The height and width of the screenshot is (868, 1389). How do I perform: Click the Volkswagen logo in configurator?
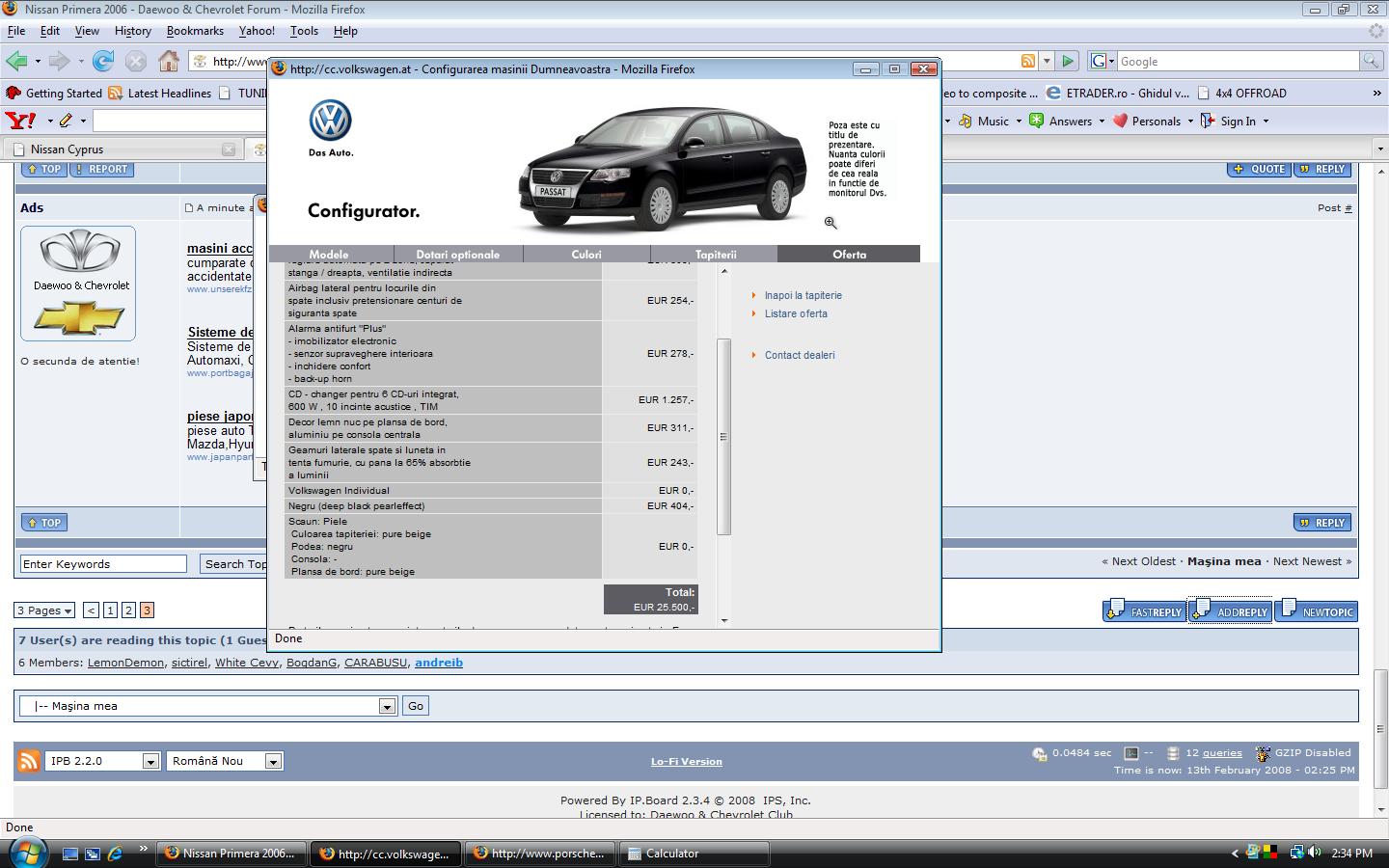click(331, 122)
